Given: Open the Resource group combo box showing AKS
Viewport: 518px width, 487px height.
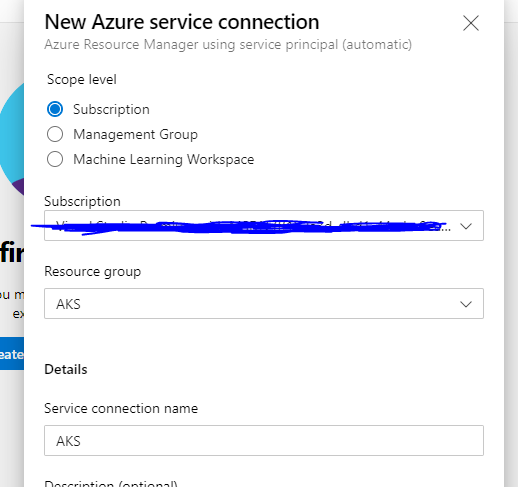Looking at the screenshot, I should point(264,304).
